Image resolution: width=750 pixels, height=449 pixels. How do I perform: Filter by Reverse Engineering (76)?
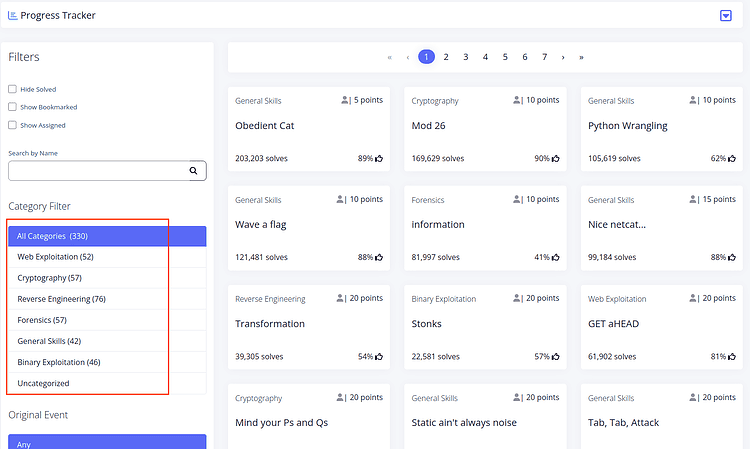pos(107,299)
